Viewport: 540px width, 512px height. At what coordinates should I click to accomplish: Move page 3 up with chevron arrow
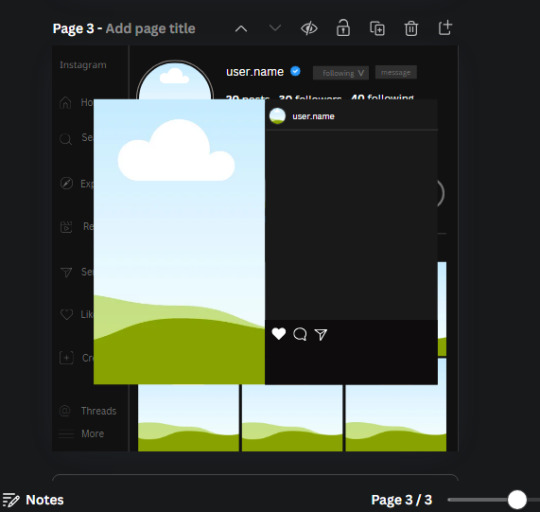241,29
